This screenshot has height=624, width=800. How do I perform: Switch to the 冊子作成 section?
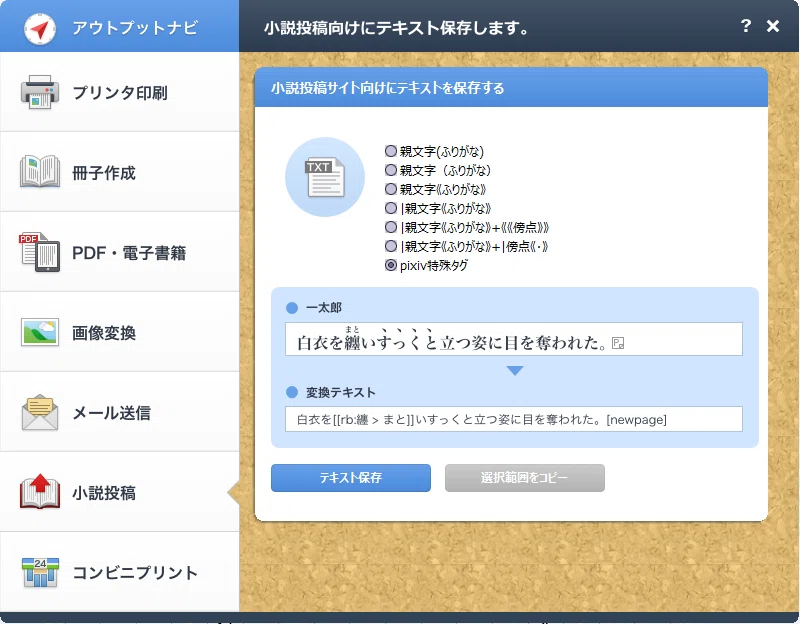coord(119,172)
